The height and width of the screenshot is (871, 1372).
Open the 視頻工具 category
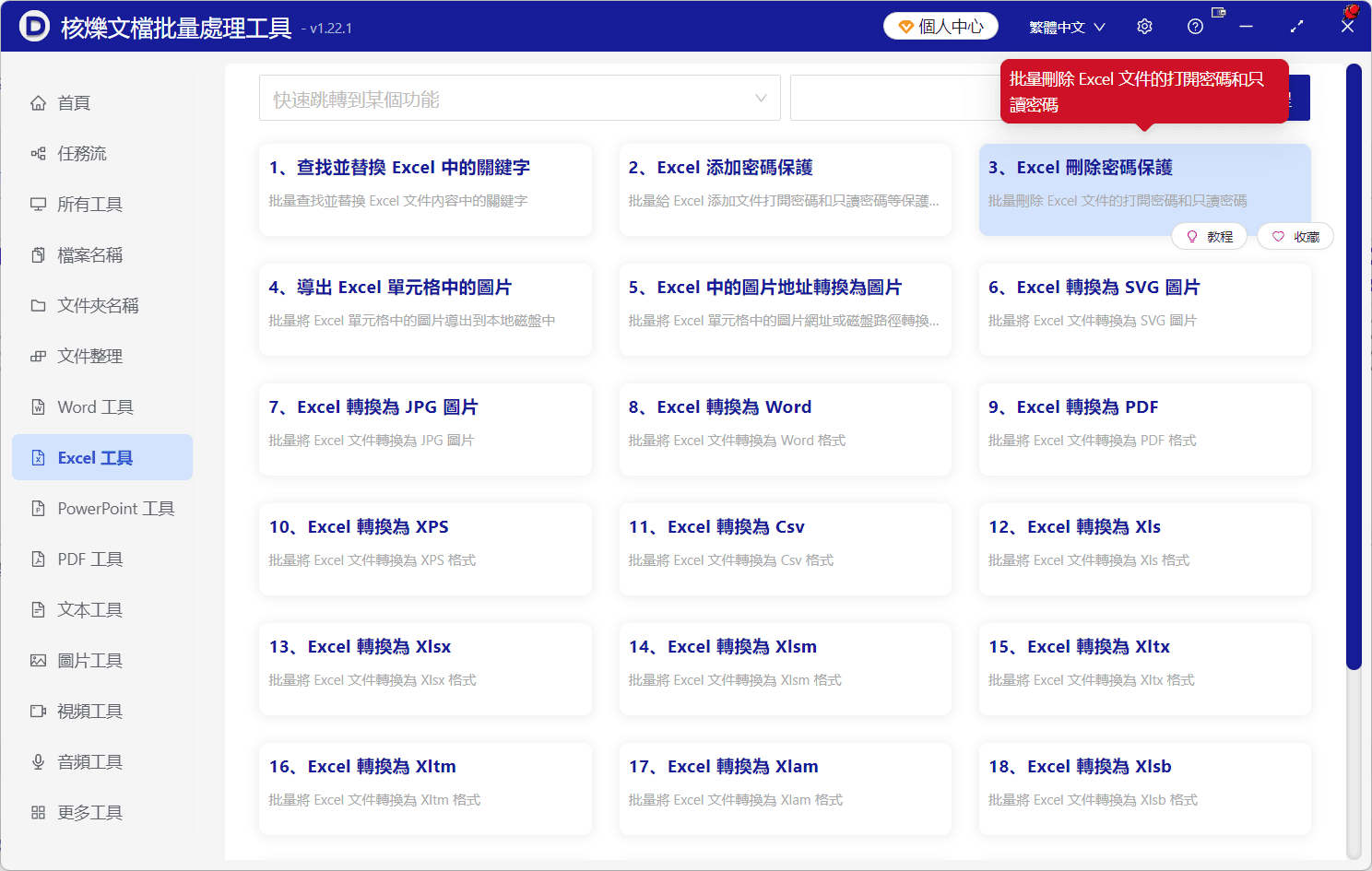tap(88, 711)
